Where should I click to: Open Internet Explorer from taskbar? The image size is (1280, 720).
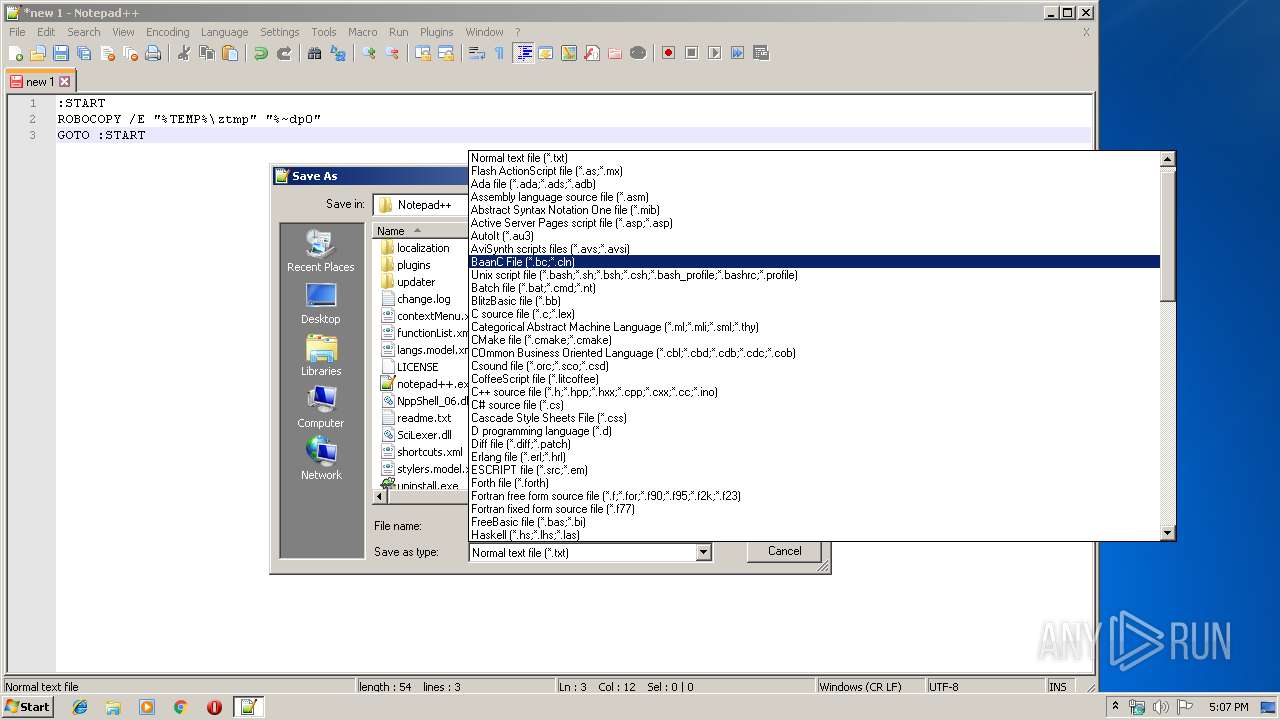80,707
